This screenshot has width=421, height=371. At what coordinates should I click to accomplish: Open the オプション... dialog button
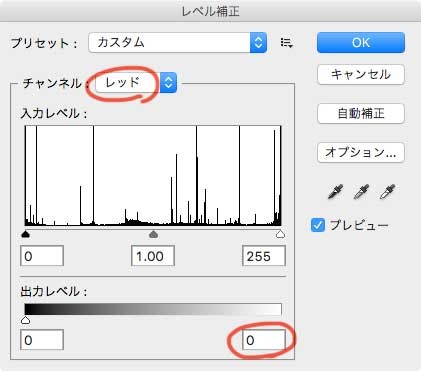pyautogui.click(x=361, y=153)
